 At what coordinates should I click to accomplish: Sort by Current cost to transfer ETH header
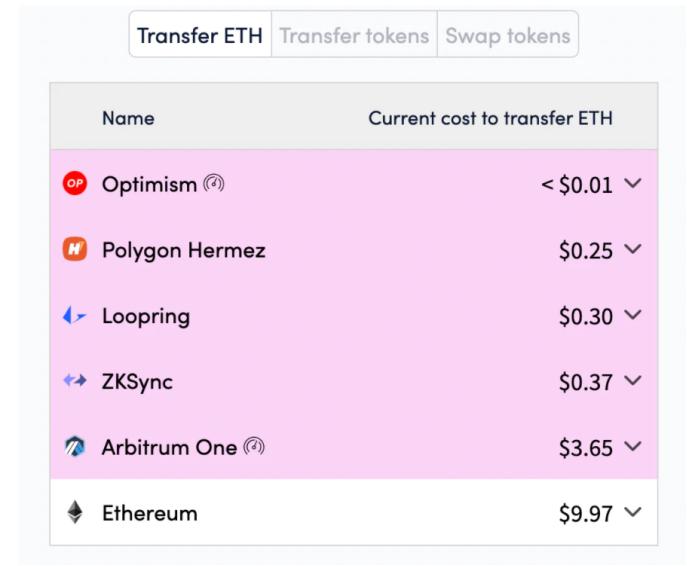point(490,118)
